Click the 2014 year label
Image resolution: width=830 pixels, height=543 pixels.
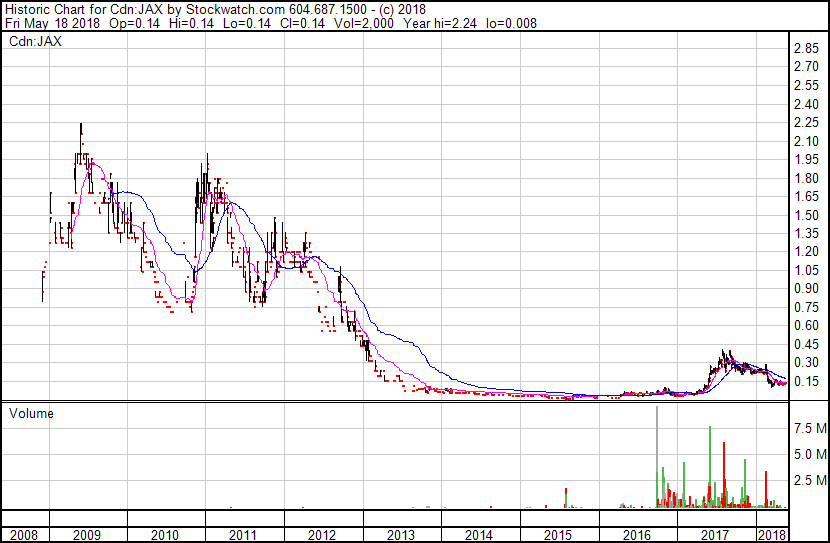tap(479, 534)
